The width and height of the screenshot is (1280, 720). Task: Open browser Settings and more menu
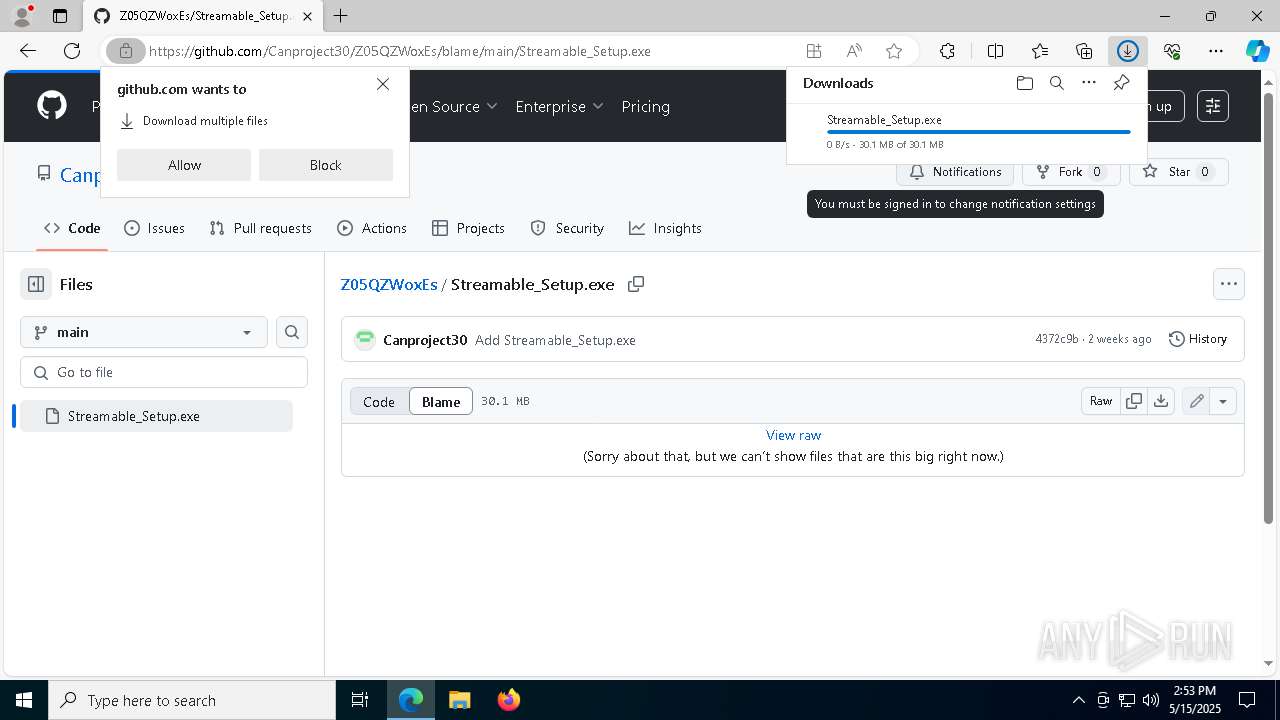[x=1216, y=51]
